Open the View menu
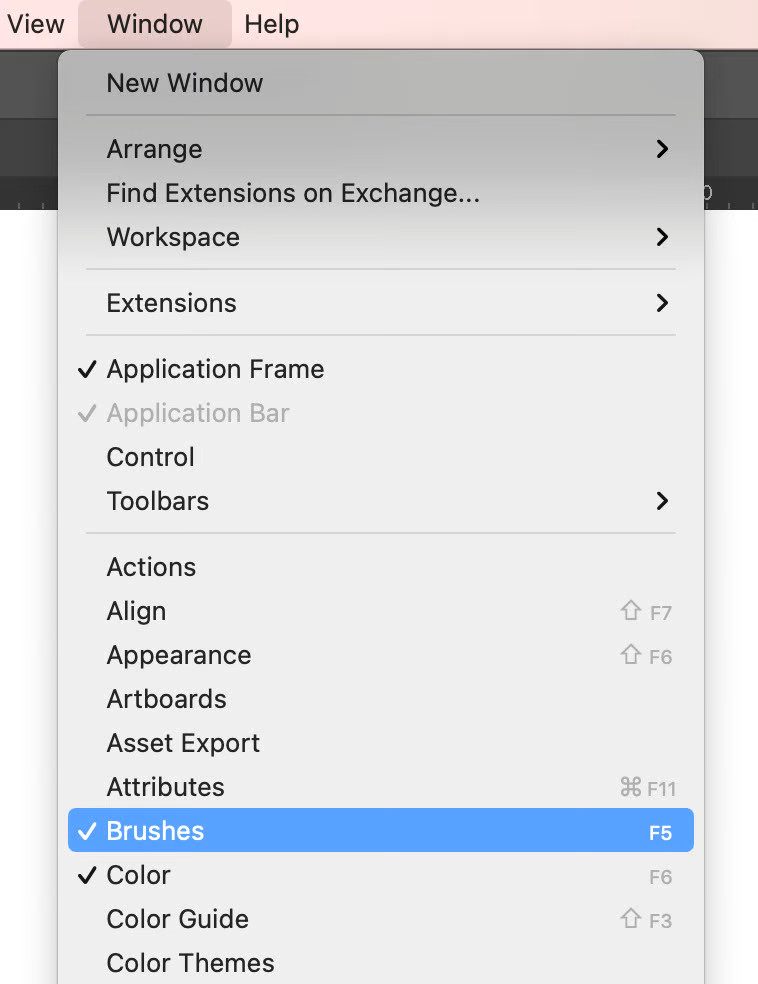This screenshot has width=758, height=984. pos(35,24)
